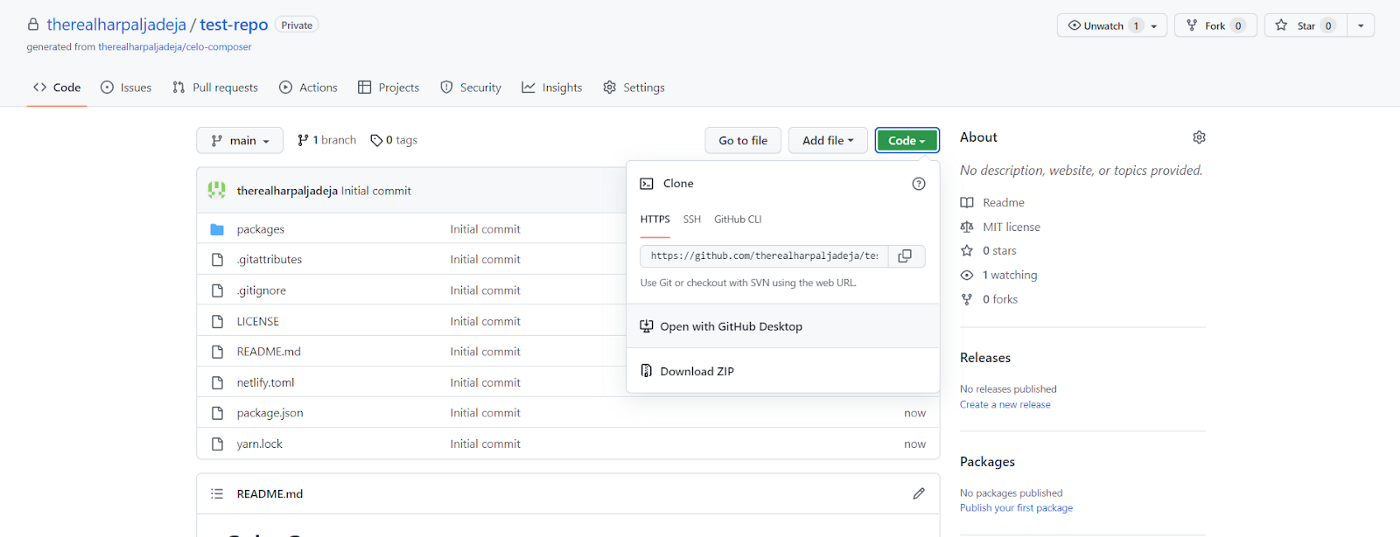Click the pencil icon to edit README

pos(918,494)
